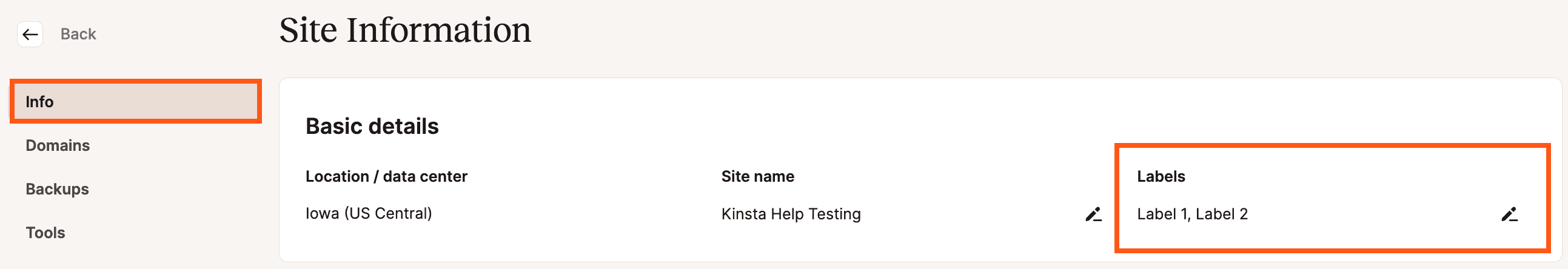Viewport: 1568px width, 269px height.
Task: Click the Label 2 text
Action: tap(1221, 214)
